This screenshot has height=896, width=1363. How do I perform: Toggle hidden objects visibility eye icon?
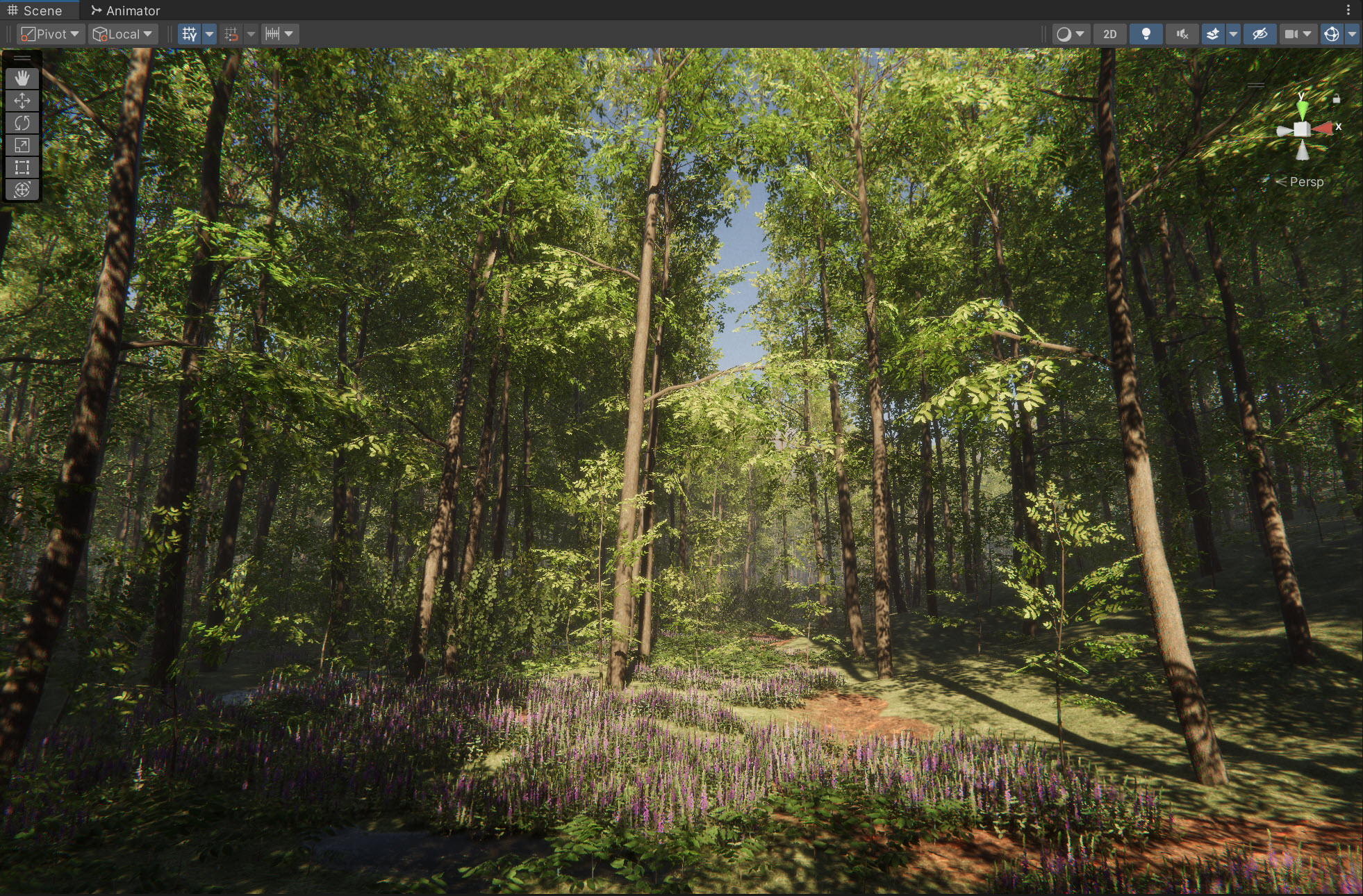click(1259, 34)
